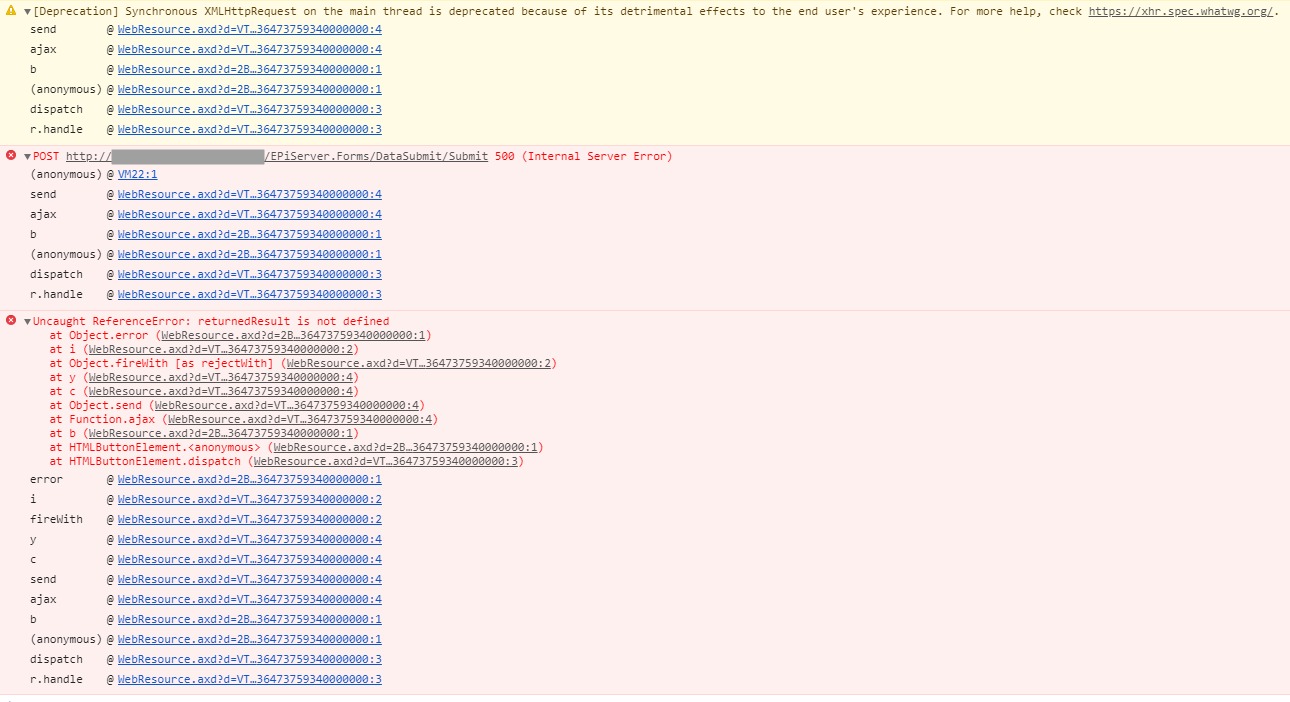Open the source link in the 'fireWith' call-stack row
1290x702 pixels.
coord(249,519)
